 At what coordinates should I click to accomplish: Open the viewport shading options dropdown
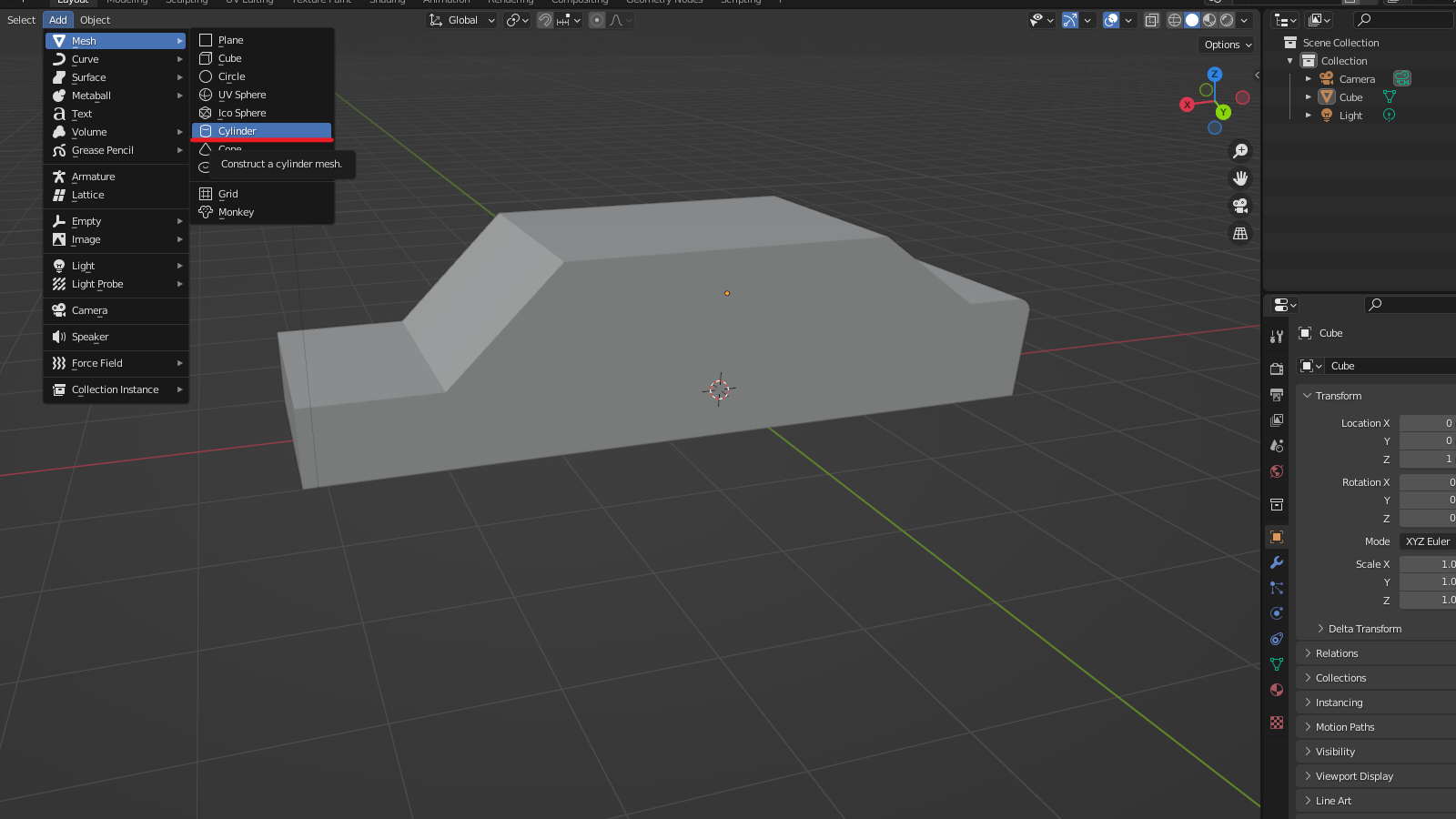(x=1244, y=20)
